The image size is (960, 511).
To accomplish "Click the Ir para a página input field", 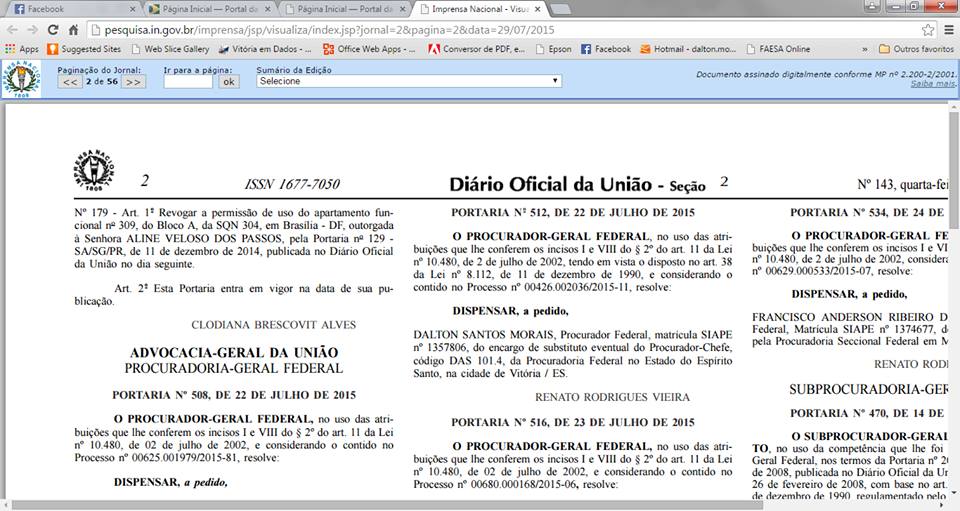I will click(188, 82).
